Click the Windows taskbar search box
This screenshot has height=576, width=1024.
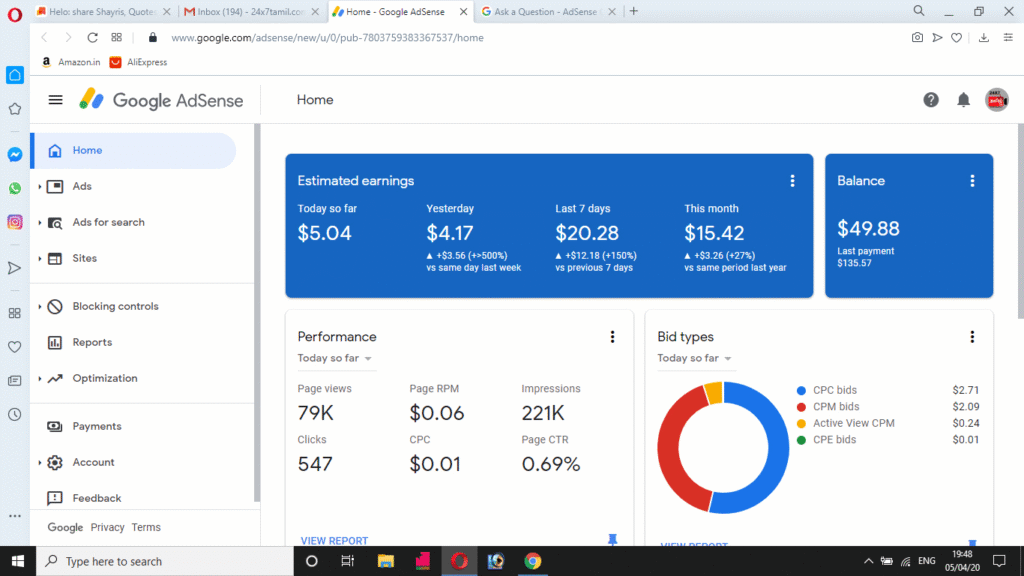(x=165, y=561)
